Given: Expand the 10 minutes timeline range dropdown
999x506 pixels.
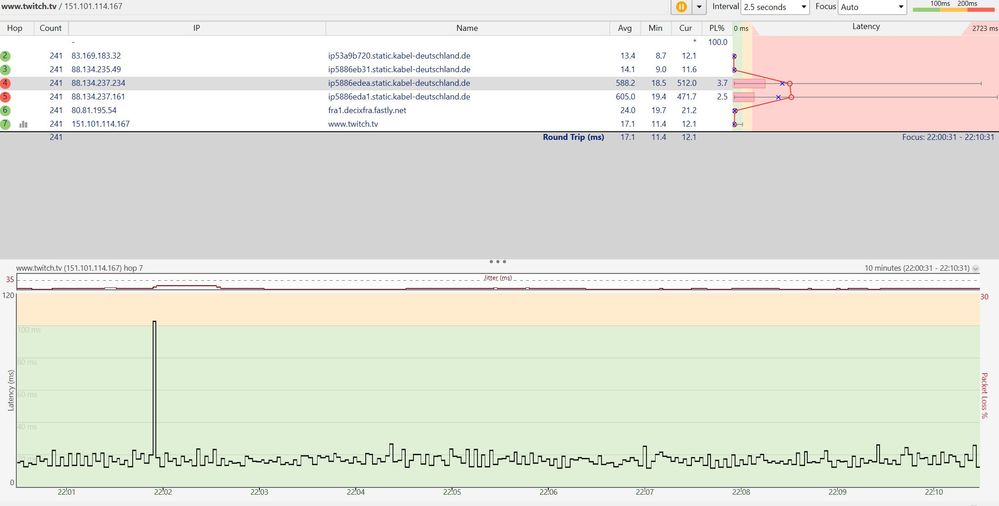Looking at the screenshot, I should click(x=975, y=269).
